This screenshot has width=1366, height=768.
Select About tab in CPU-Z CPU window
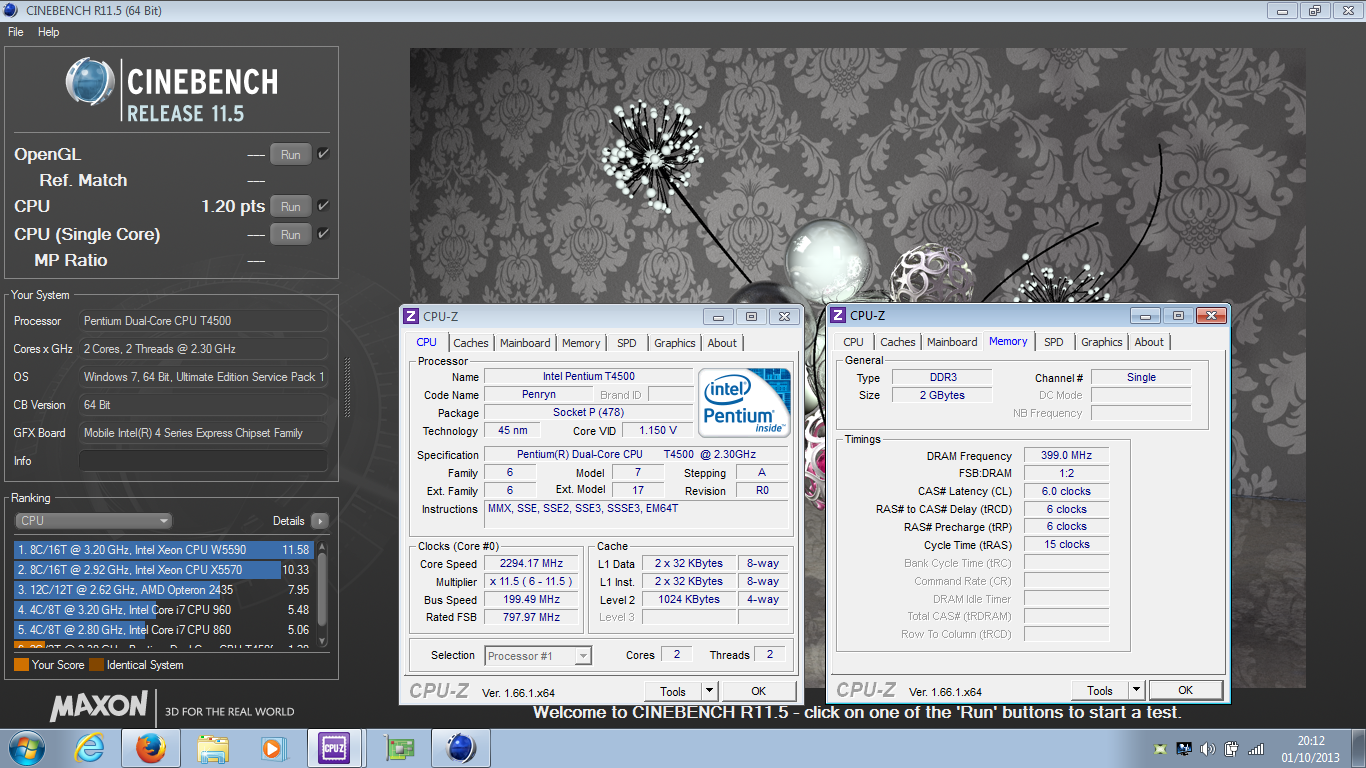pos(722,343)
